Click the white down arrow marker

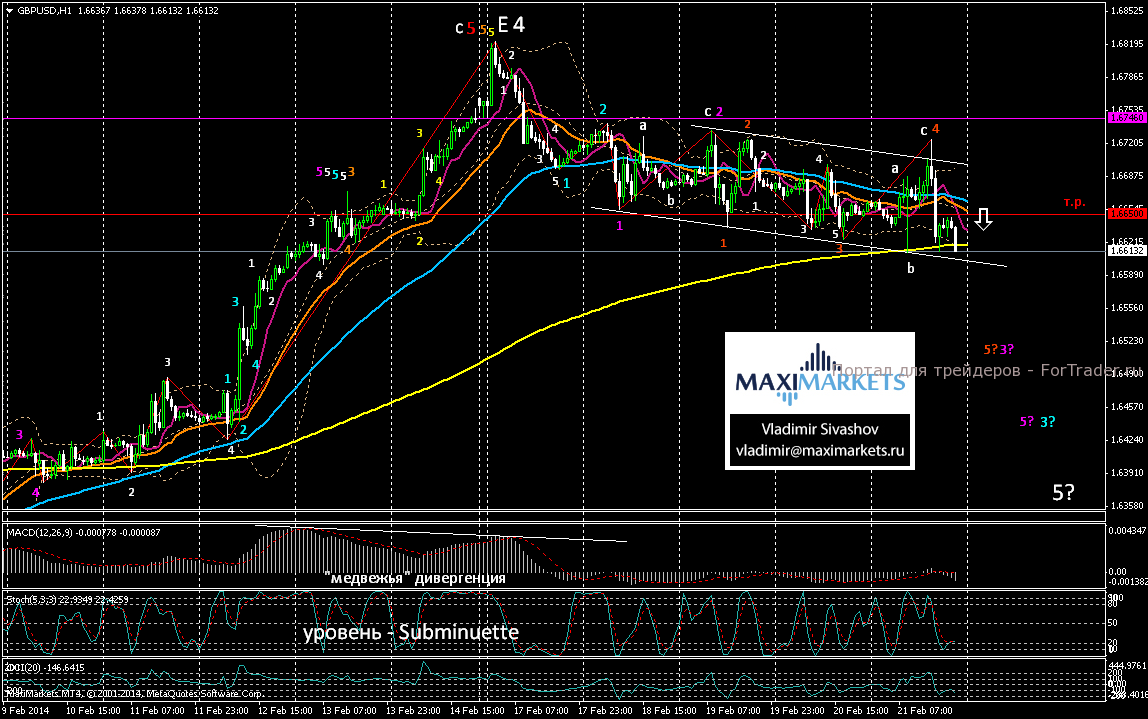click(x=983, y=219)
